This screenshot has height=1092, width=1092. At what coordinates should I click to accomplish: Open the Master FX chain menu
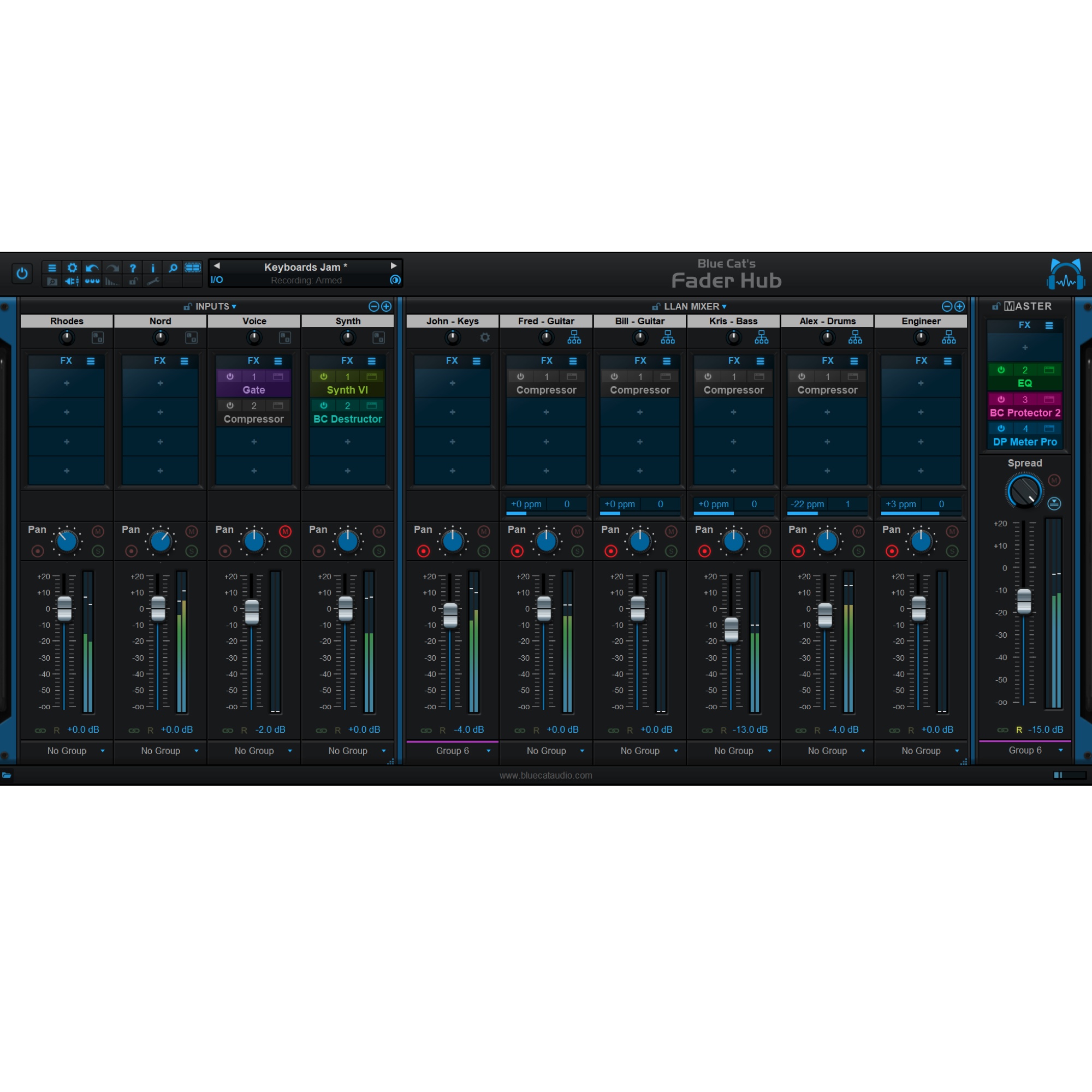point(1049,325)
